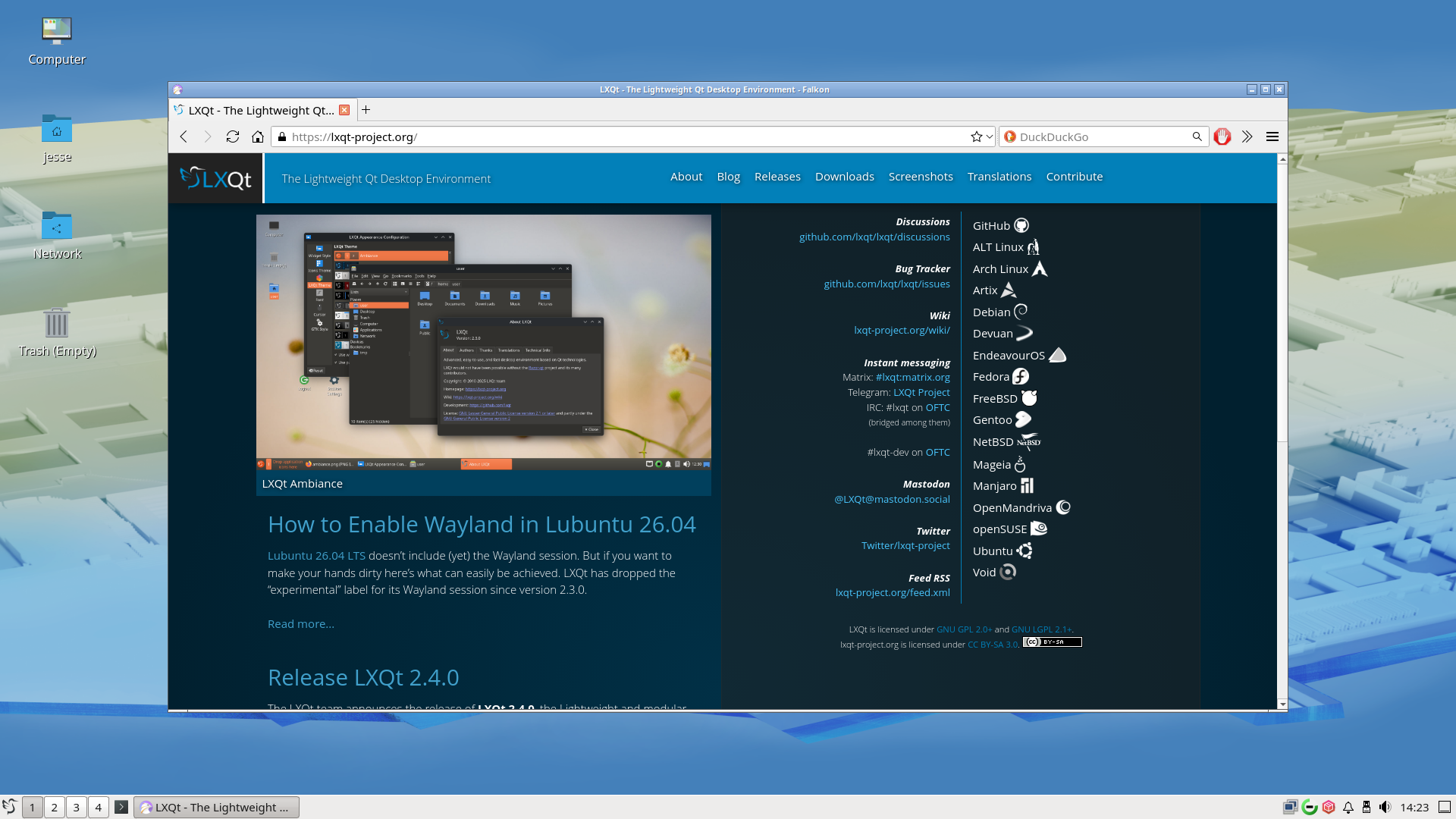Click the Manjaro logo icon
The height and width of the screenshot is (819, 1456).
(x=1027, y=485)
